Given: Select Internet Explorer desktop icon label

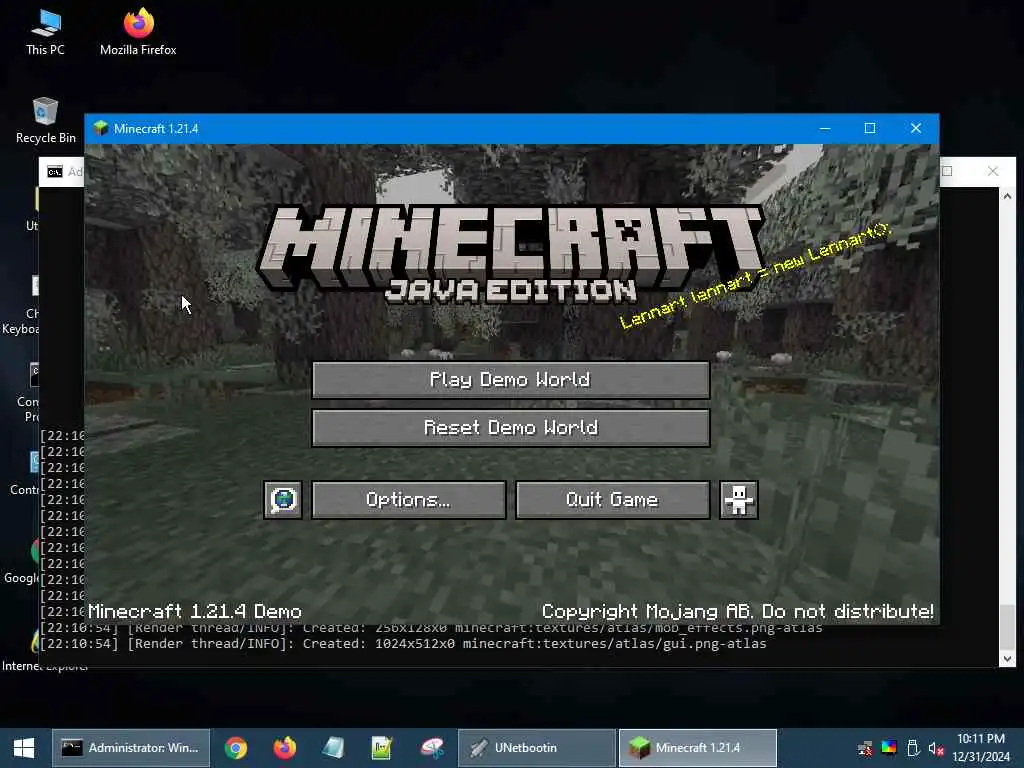Looking at the screenshot, I should (x=44, y=666).
